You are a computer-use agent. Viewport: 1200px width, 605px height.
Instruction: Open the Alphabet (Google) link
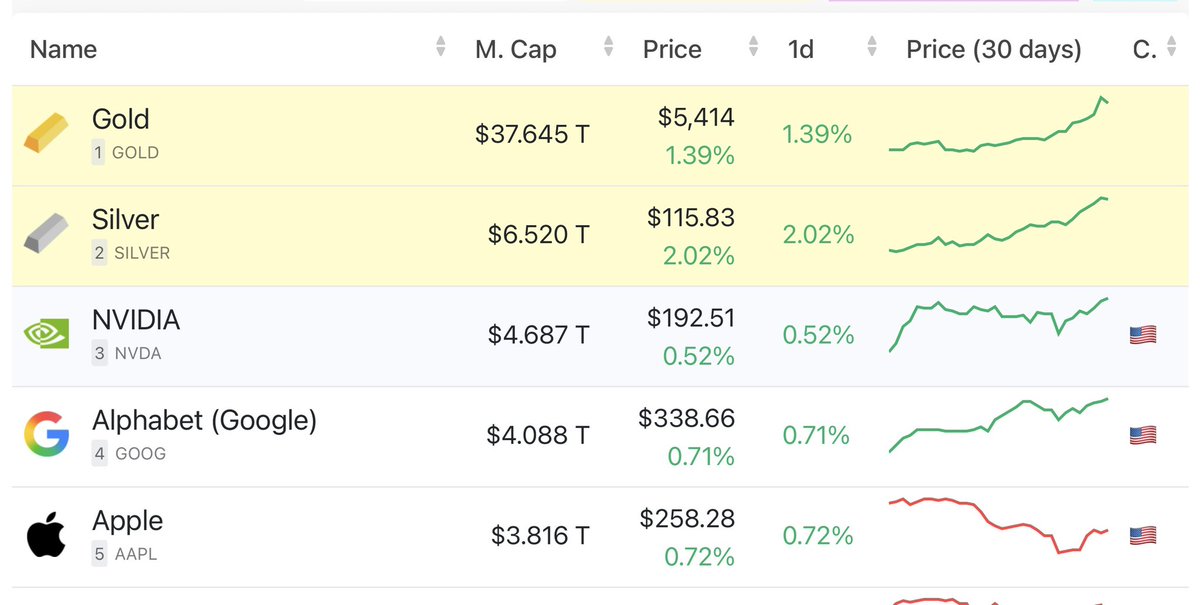tap(204, 420)
